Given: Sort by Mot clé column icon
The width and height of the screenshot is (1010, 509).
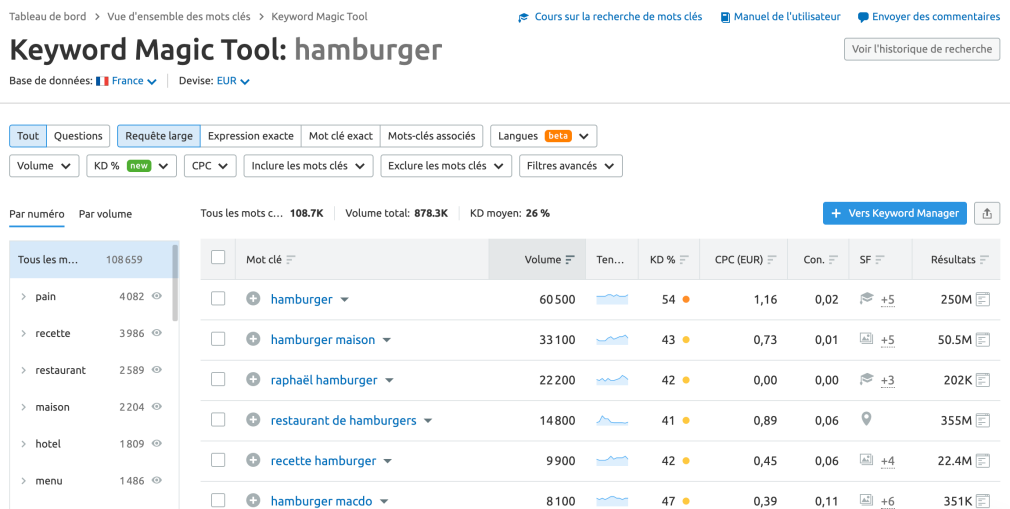Looking at the screenshot, I should (x=291, y=260).
